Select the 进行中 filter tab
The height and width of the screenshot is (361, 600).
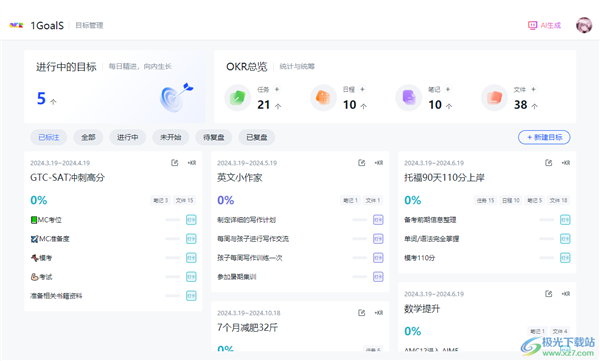(x=127, y=137)
